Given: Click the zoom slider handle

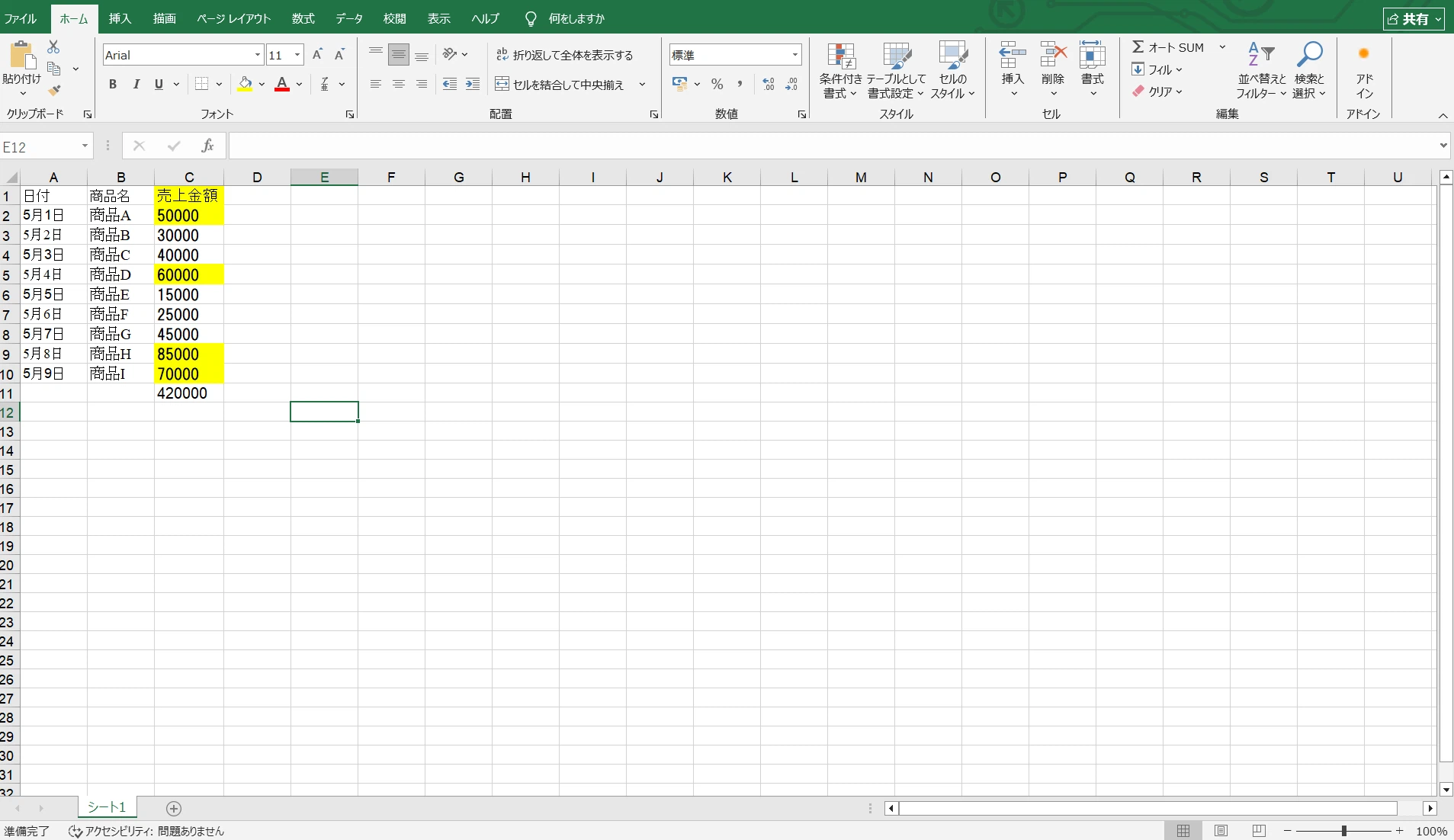Looking at the screenshot, I should 1344,831.
